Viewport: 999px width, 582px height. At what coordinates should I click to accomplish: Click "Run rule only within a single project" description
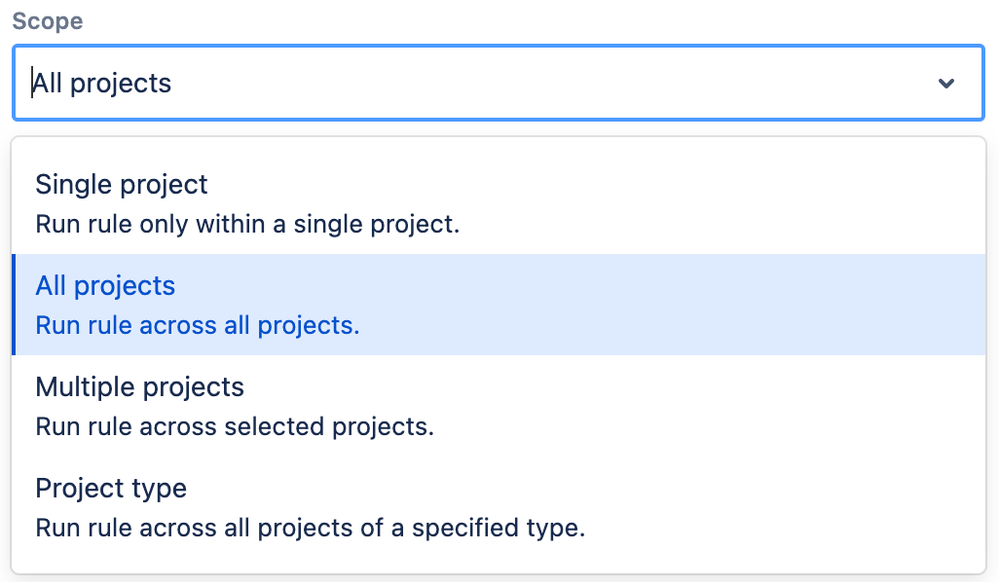247,224
